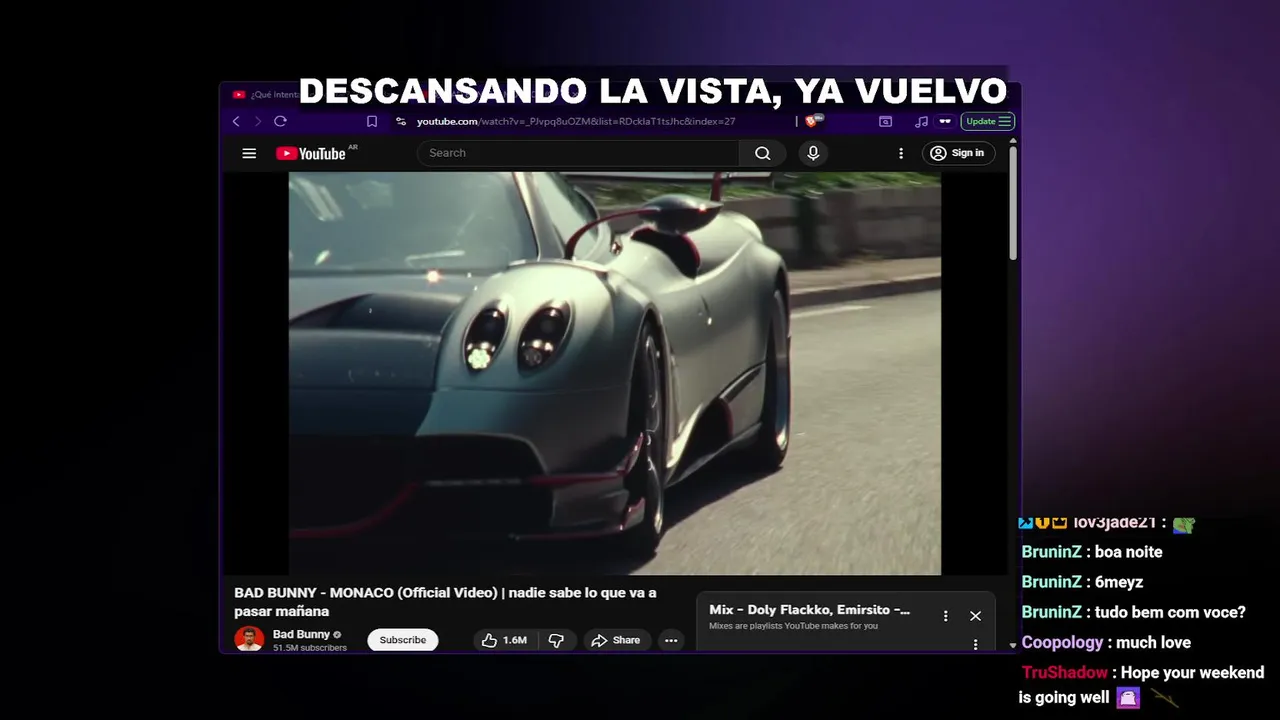Open YouTube settings three-dot menu near Sign in
Image resolution: width=1280 pixels, height=720 pixels.
click(x=900, y=153)
